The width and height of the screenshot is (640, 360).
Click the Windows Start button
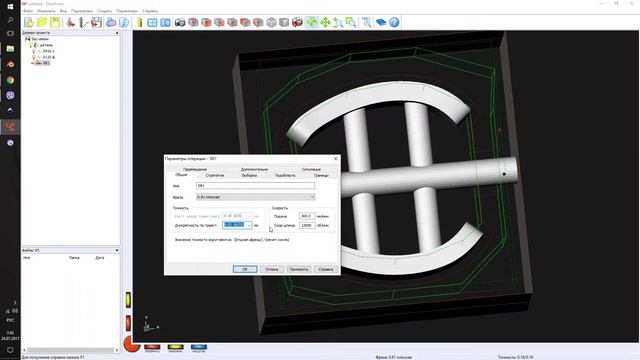[10, 7]
